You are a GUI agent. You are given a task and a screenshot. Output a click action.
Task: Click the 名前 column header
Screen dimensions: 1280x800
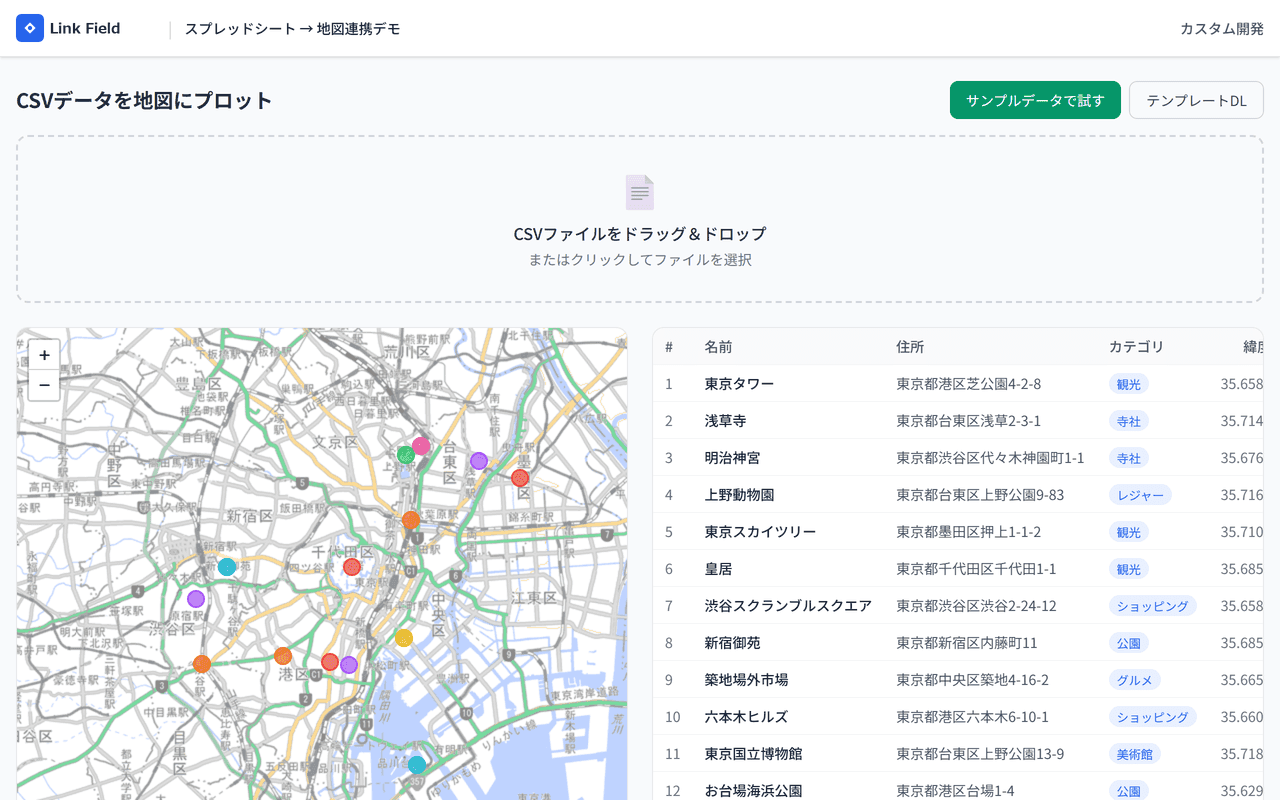point(718,347)
